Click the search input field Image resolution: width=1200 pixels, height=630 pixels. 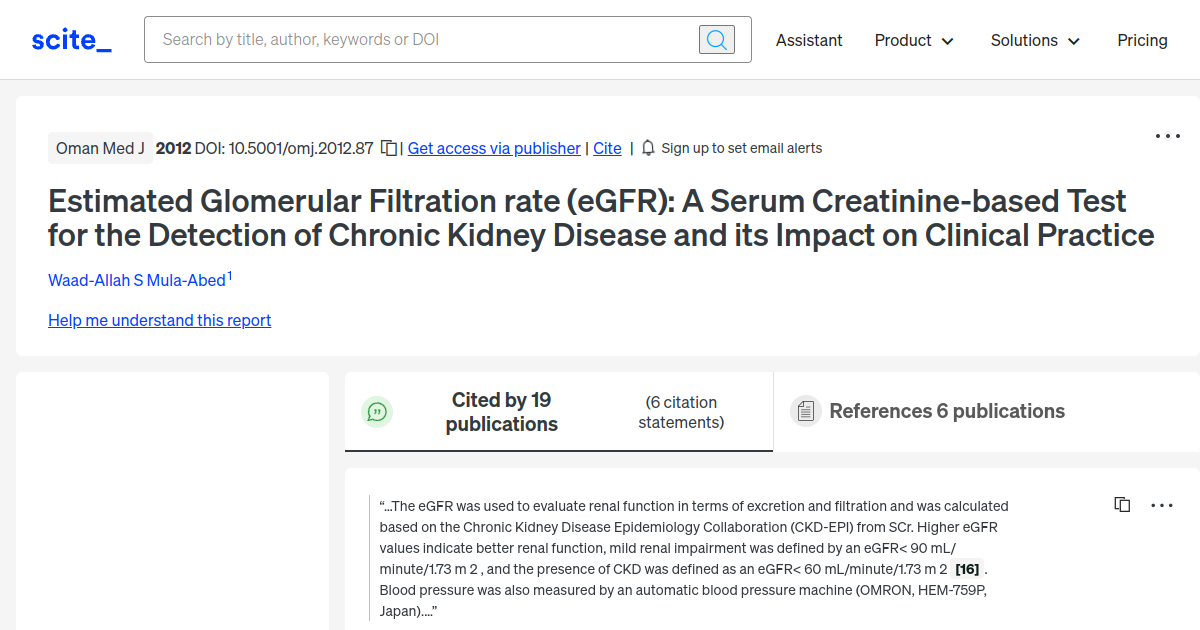click(420, 39)
